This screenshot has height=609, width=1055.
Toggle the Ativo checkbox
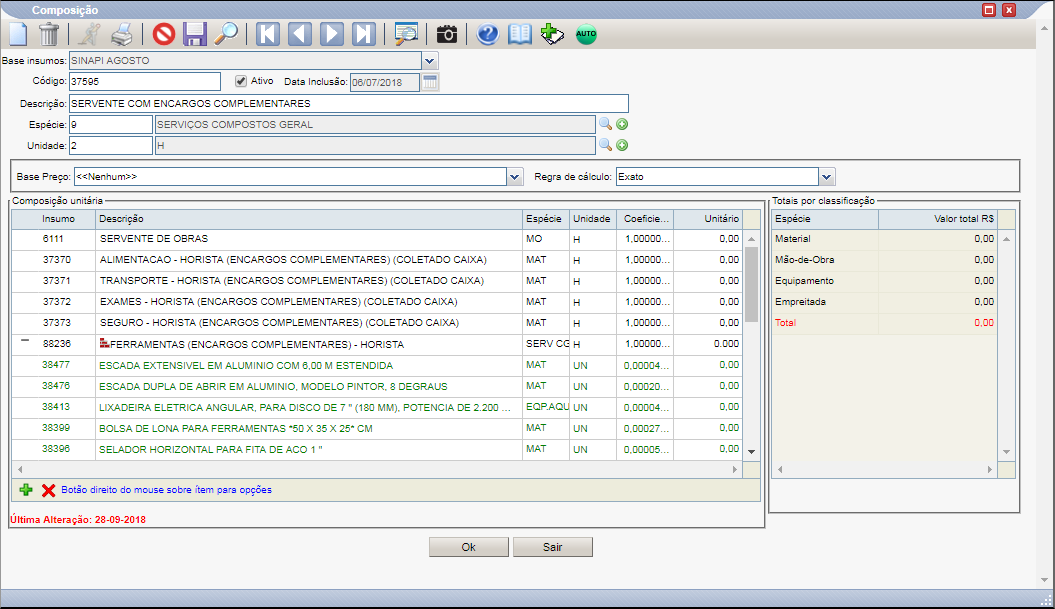tap(241, 81)
